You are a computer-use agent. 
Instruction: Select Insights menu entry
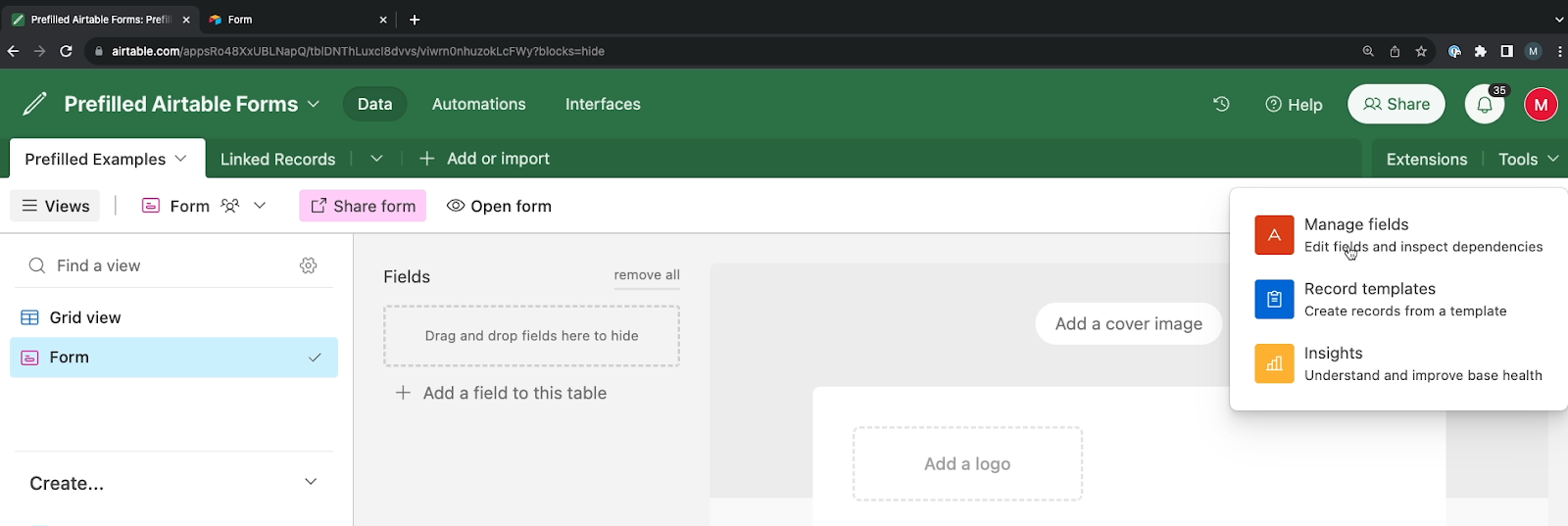click(1398, 363)
